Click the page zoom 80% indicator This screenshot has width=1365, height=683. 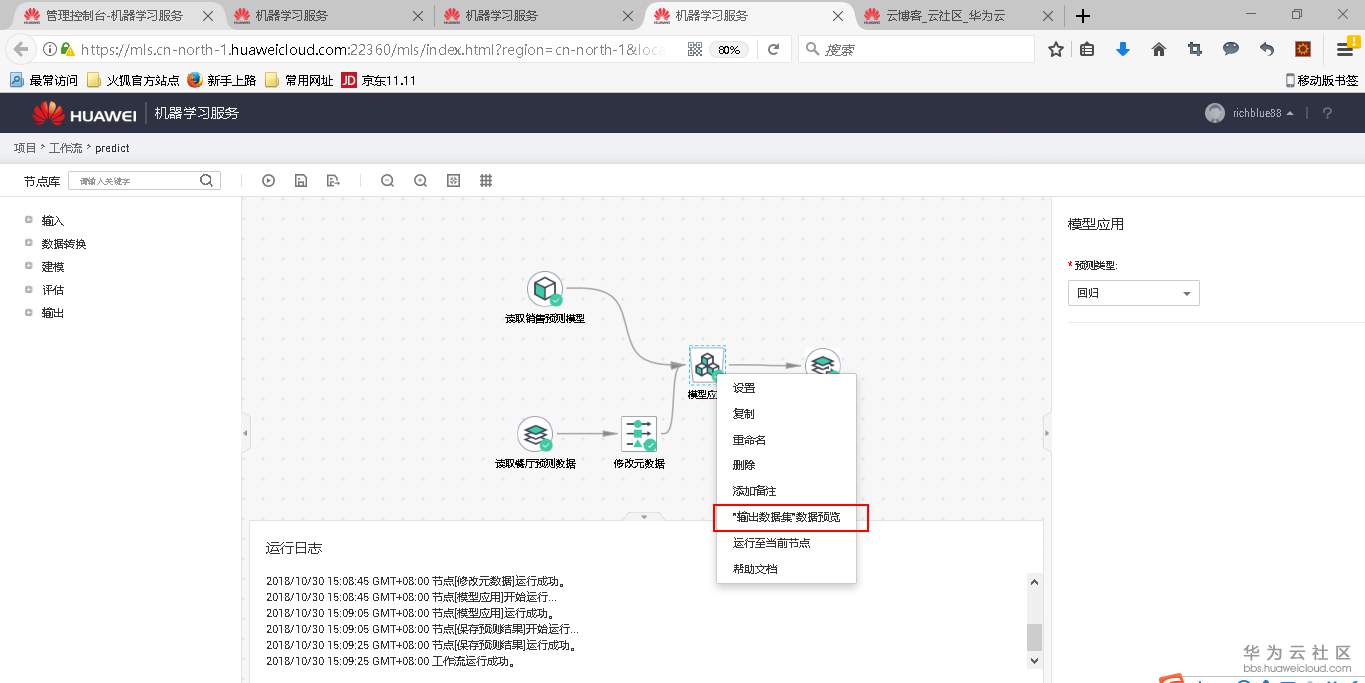click(729, 49)
